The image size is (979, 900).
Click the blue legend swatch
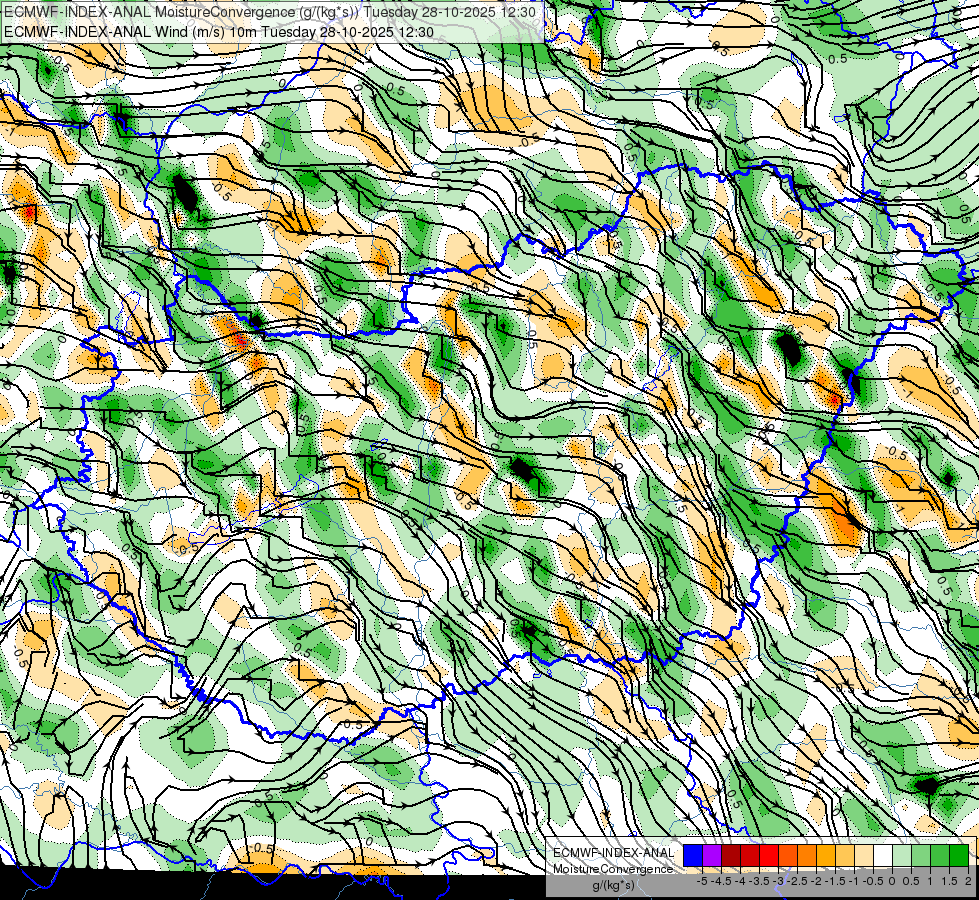click(693, 856)
